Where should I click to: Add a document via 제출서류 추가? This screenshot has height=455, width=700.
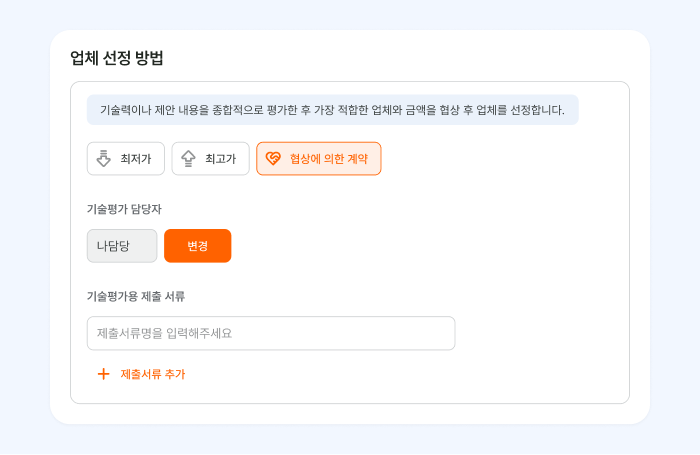pyautogui.click(x=141, y=374)
